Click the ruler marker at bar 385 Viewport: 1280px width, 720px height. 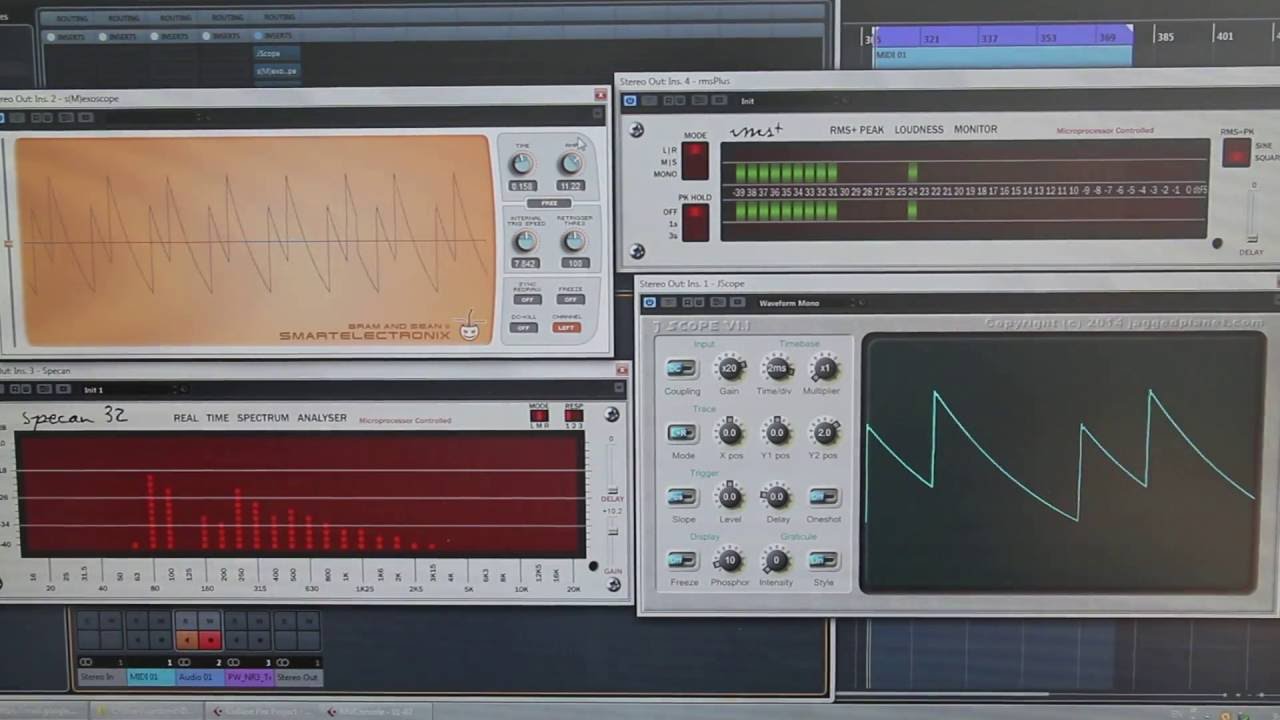[x=1165, y=37]
